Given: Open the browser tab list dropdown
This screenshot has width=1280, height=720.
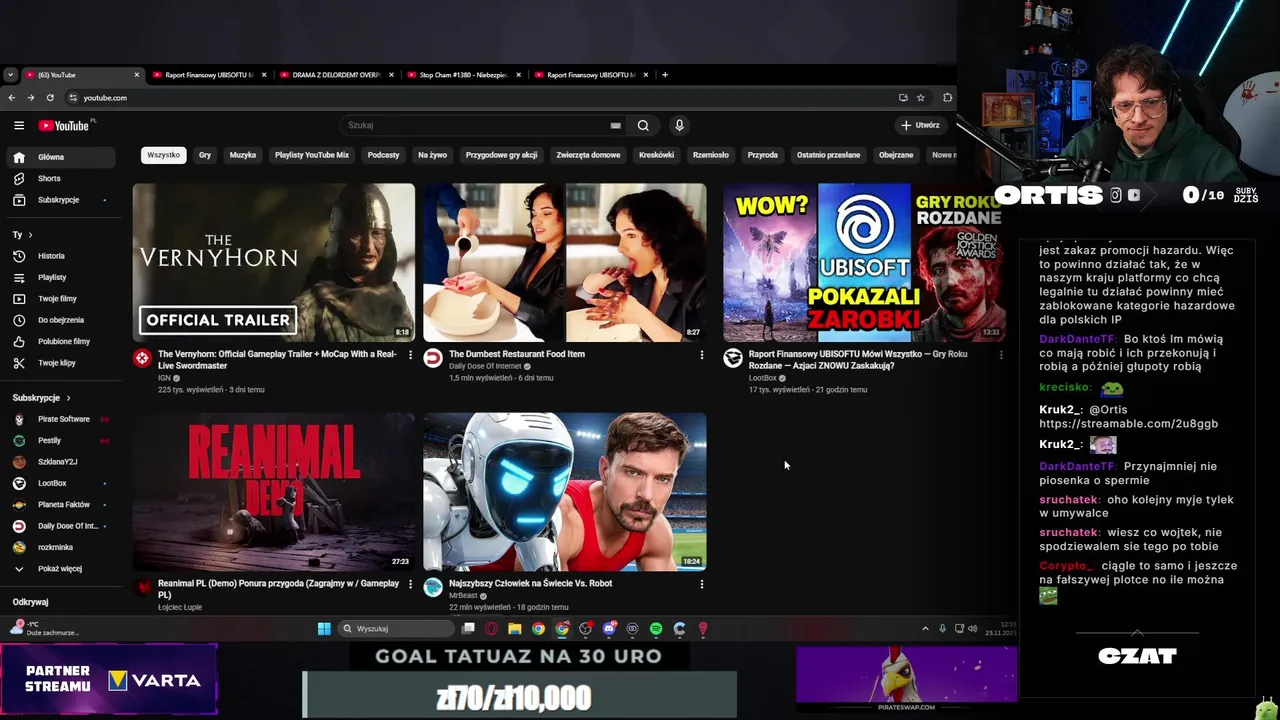Looking at the screenshot, I should pyautogui.click(x=10, y=75).
